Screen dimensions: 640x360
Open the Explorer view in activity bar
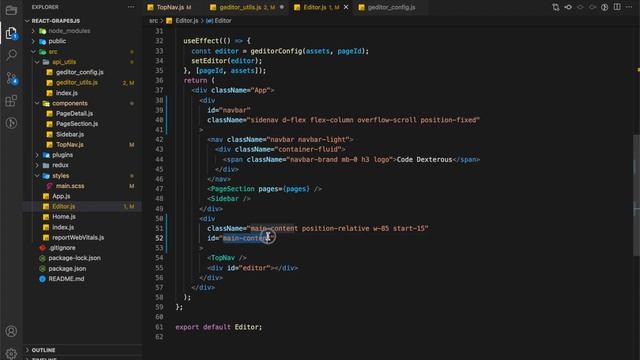(11, 33)
